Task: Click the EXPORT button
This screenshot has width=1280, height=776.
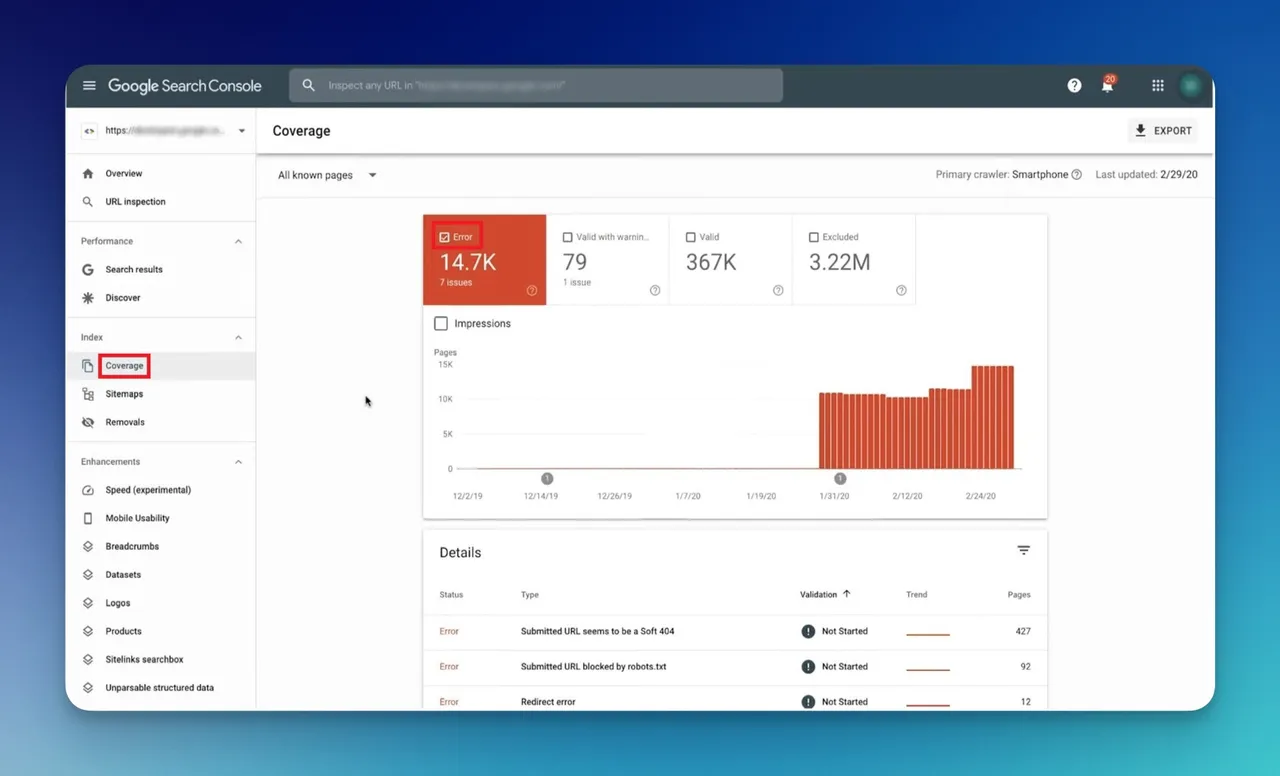Action: tap(1162, 131)
